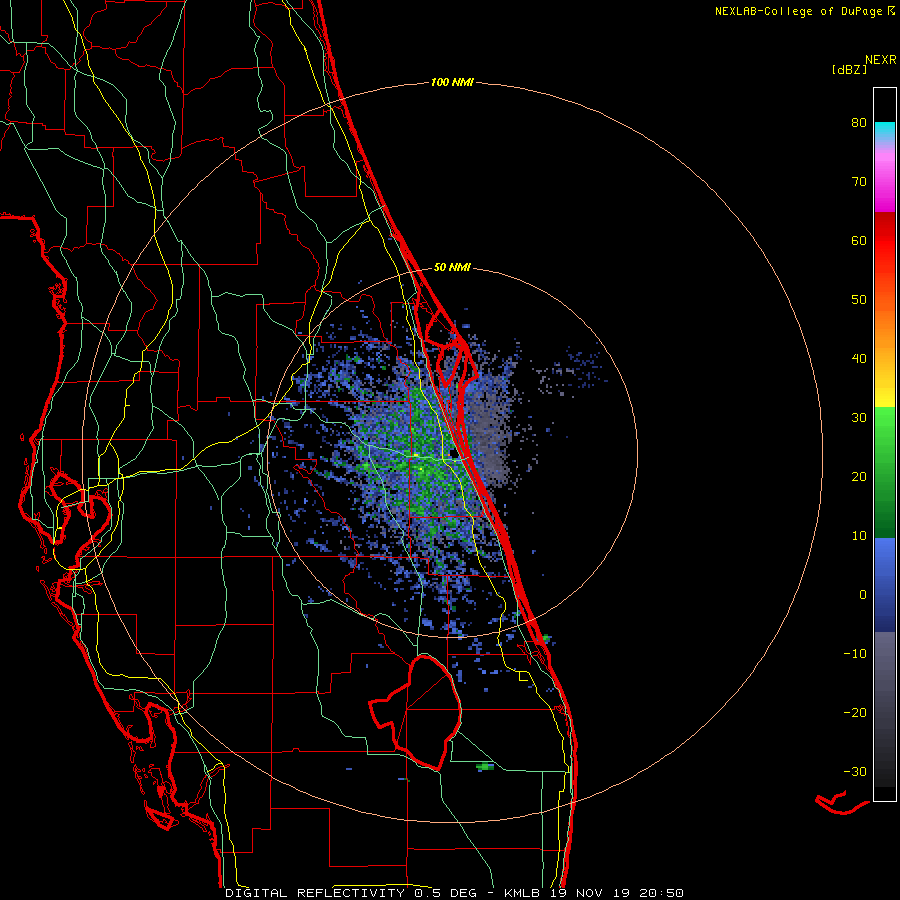Click the -30 dBZ scale value
Viewport: 900px width, 900px height.
(x=855, y=772)
